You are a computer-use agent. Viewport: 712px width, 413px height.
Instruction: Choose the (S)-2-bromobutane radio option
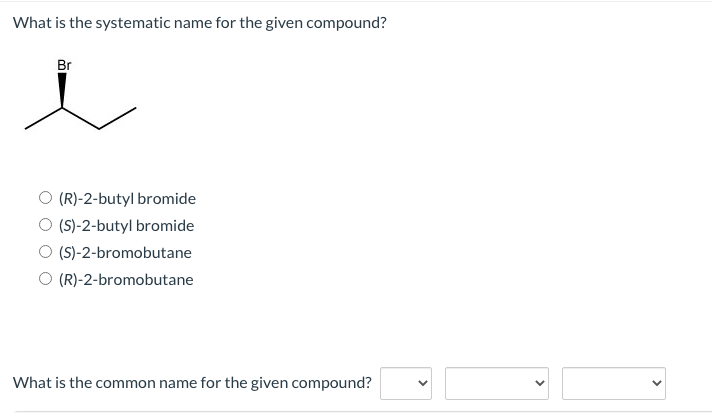pyautogui.click(x=45, y=252)
